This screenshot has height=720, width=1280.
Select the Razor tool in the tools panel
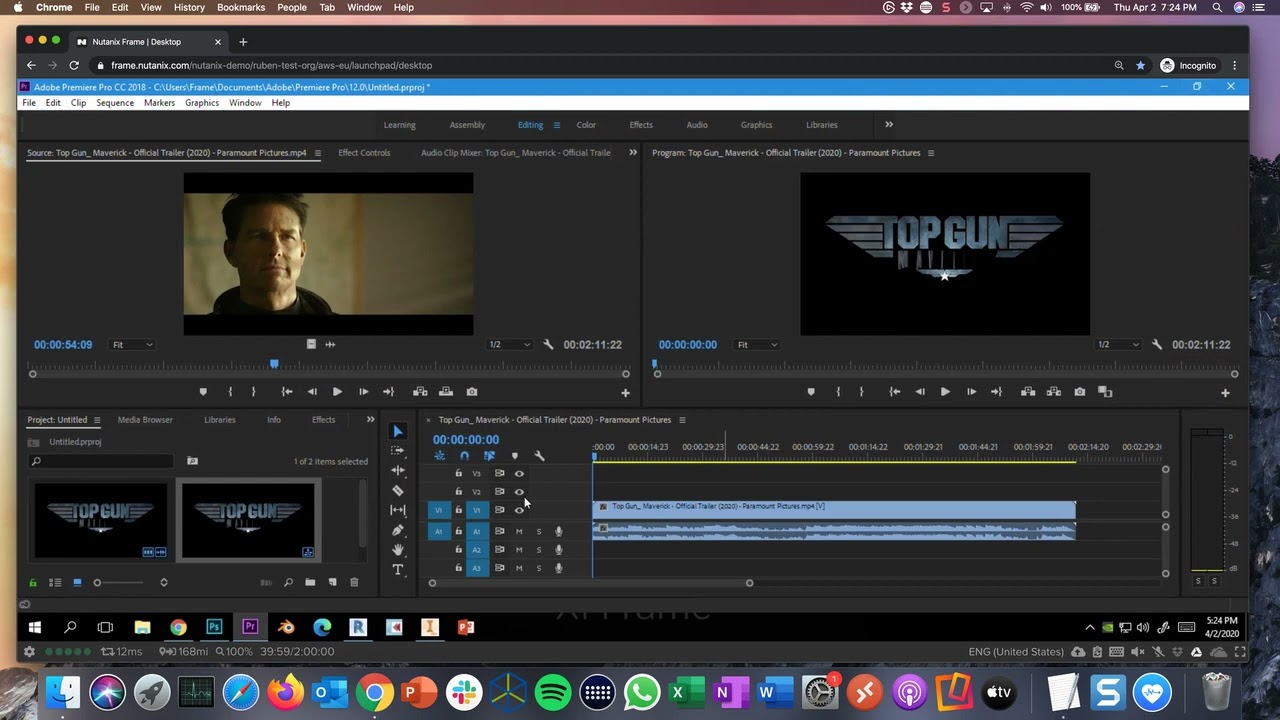point(398,490)
